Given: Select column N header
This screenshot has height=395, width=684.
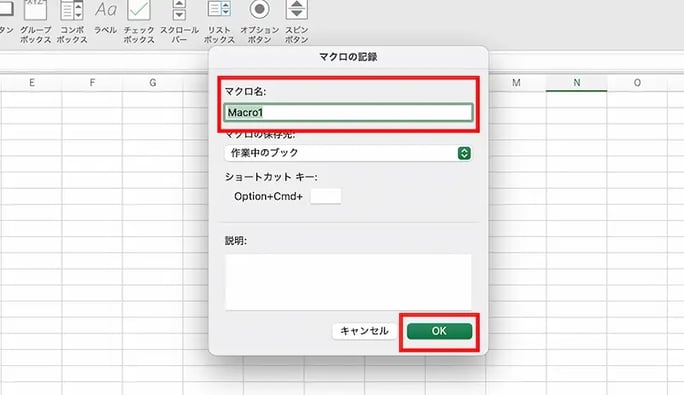Looking at the screenshot, I should pos(577,83).
